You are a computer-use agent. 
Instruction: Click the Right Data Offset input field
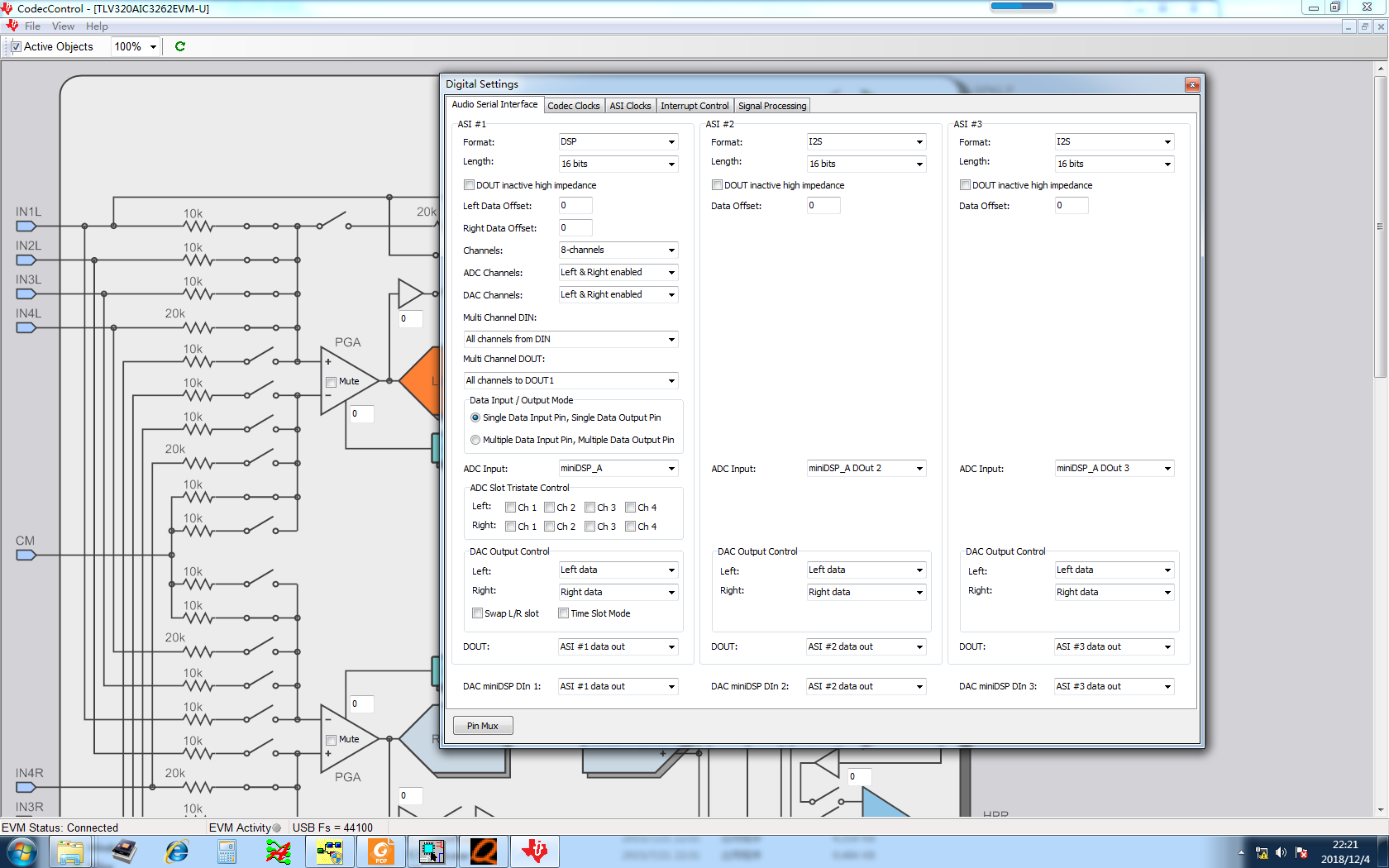click(575, 228)
